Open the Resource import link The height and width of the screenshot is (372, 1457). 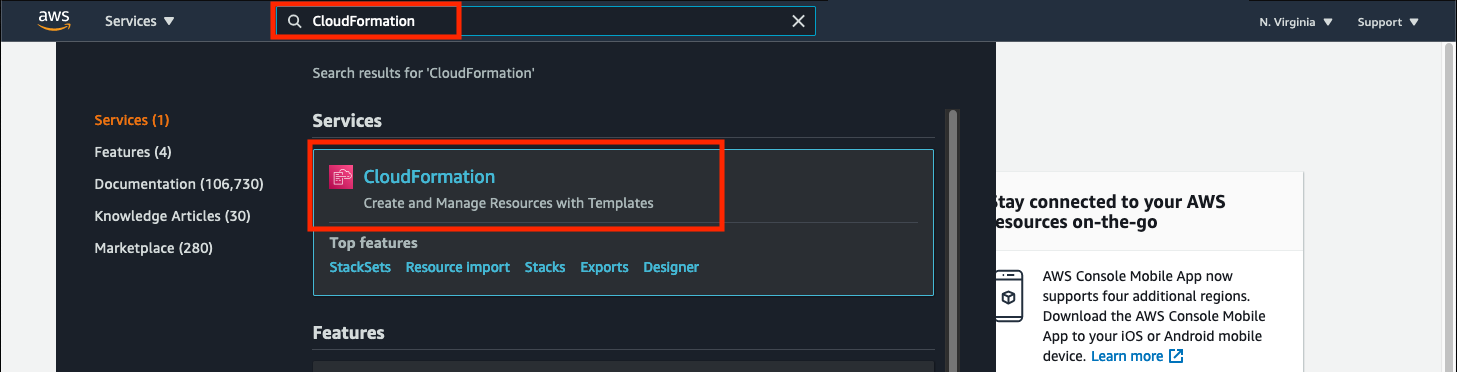click(458, 267)
